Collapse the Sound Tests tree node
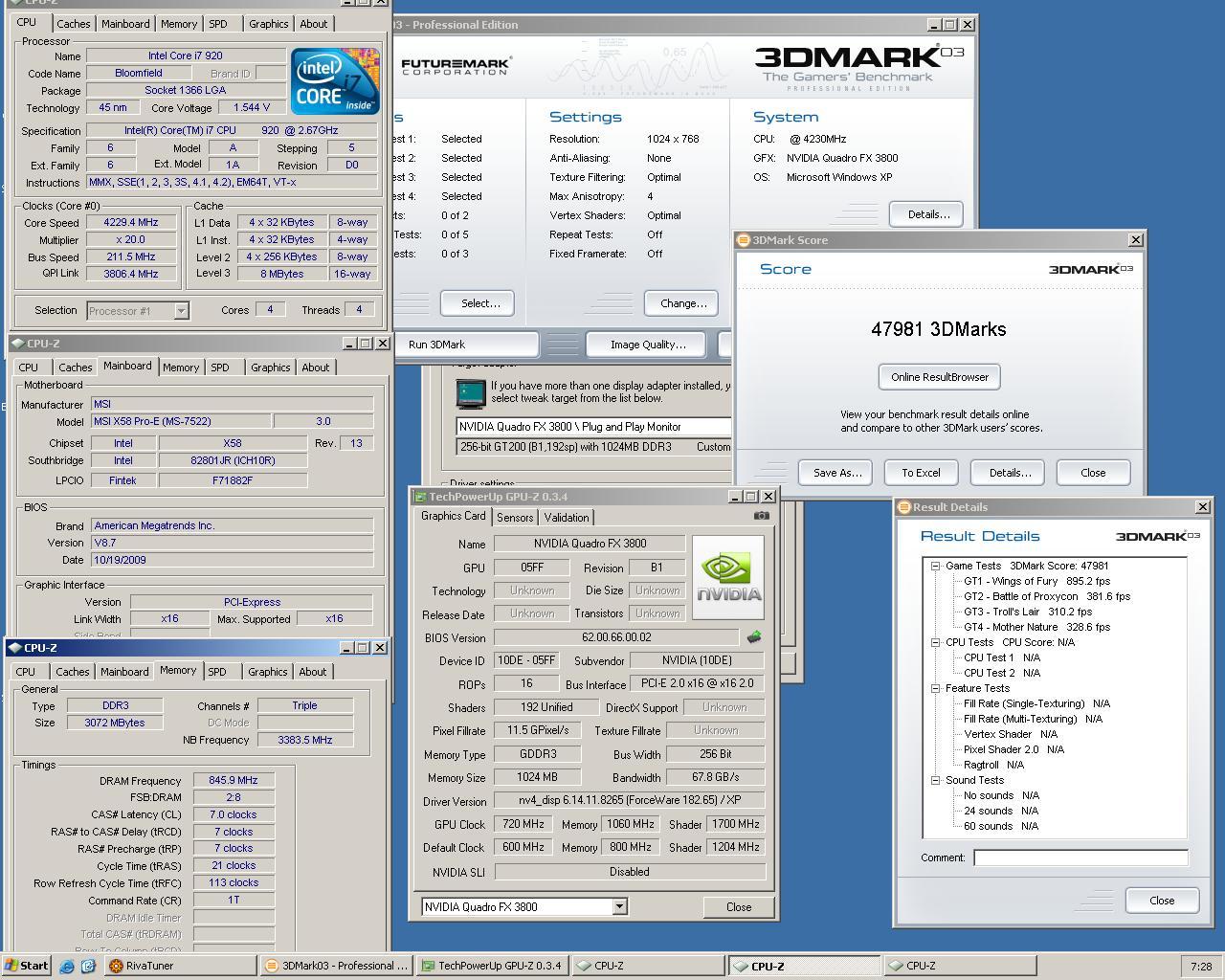This screenshot has height=980, width=1225. click(935, 780)
